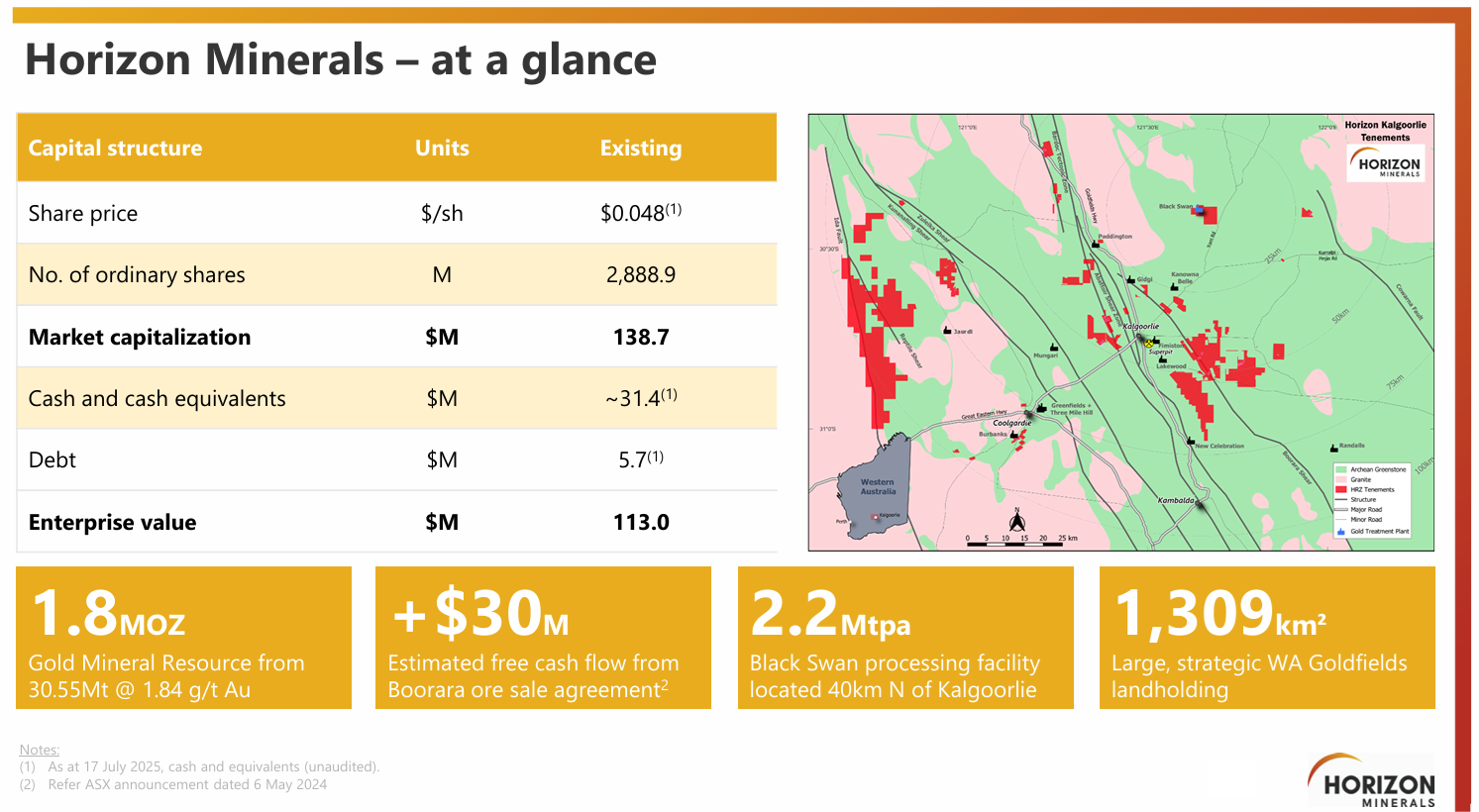Viewport: 1479px width, 812px height.
Task: Click the HRZ Tenements red legend swatch
Action: coord(1341,489)
